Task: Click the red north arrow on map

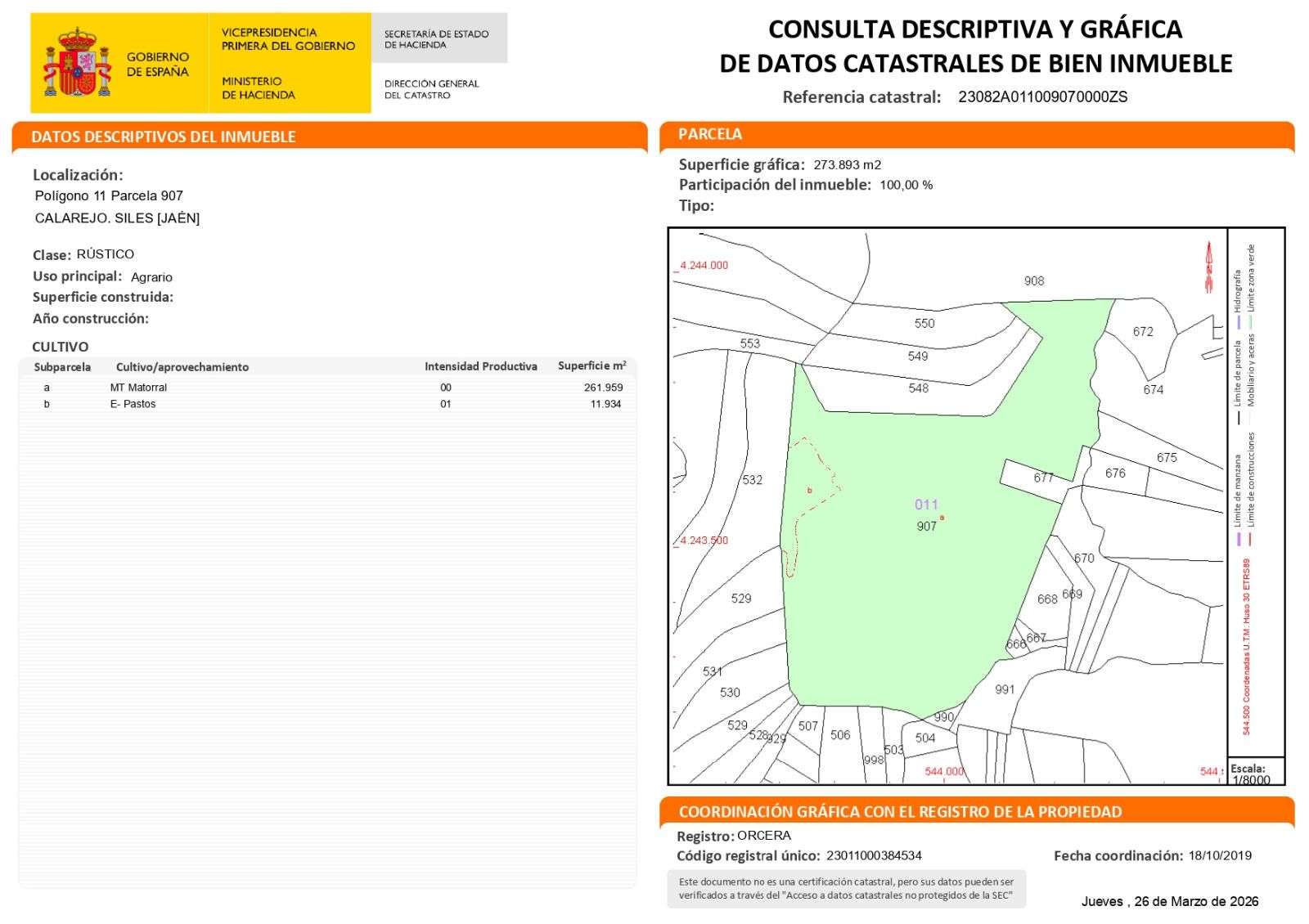Action: coord(1208,266)
